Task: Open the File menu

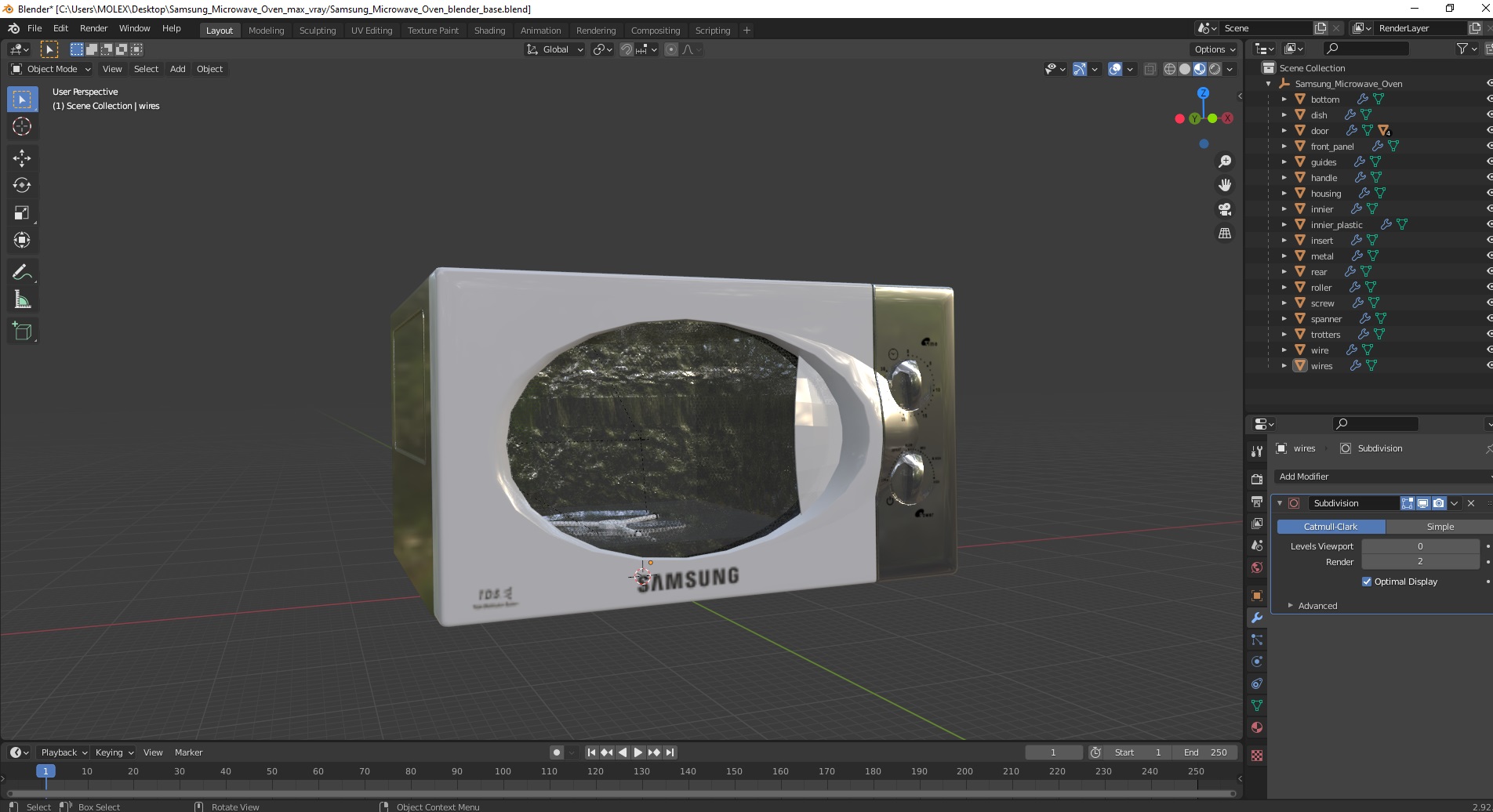Action: (x=35, y=28)
